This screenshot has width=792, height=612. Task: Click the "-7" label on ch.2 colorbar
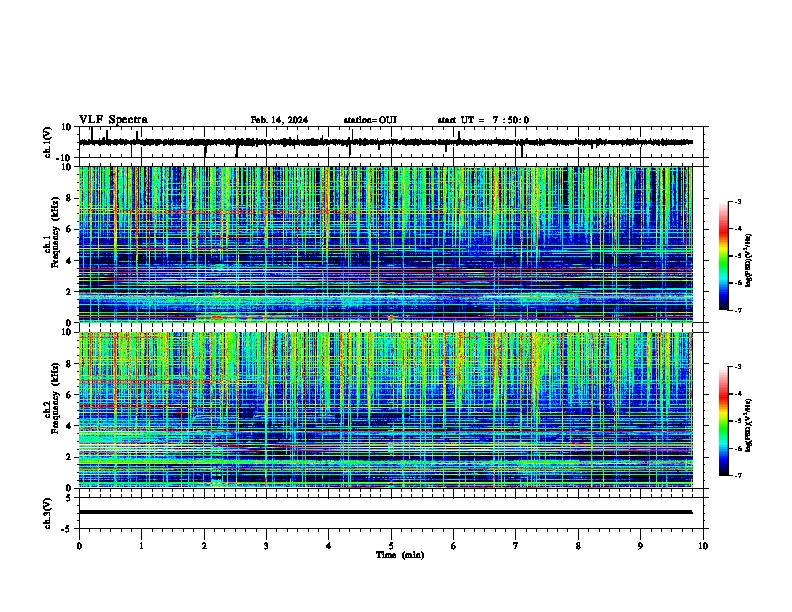tap(738, 475)
